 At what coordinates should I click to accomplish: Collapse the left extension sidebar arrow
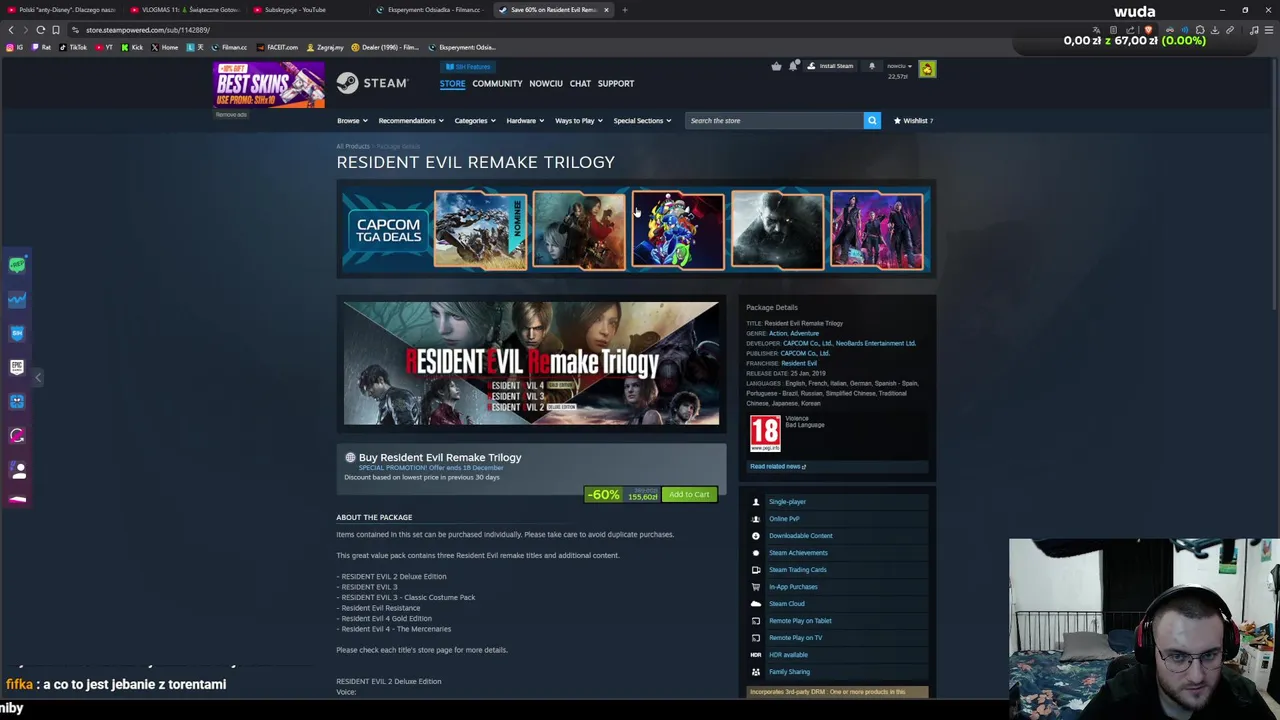click(x=38, y=377)
